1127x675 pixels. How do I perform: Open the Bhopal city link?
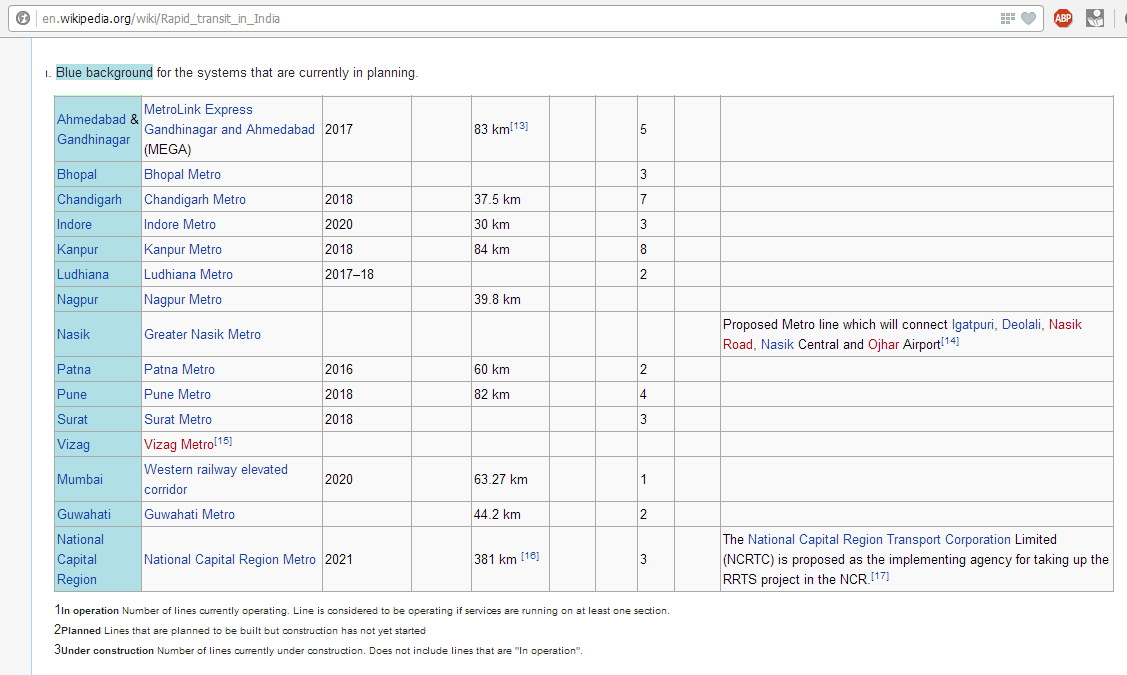(77, 174)
